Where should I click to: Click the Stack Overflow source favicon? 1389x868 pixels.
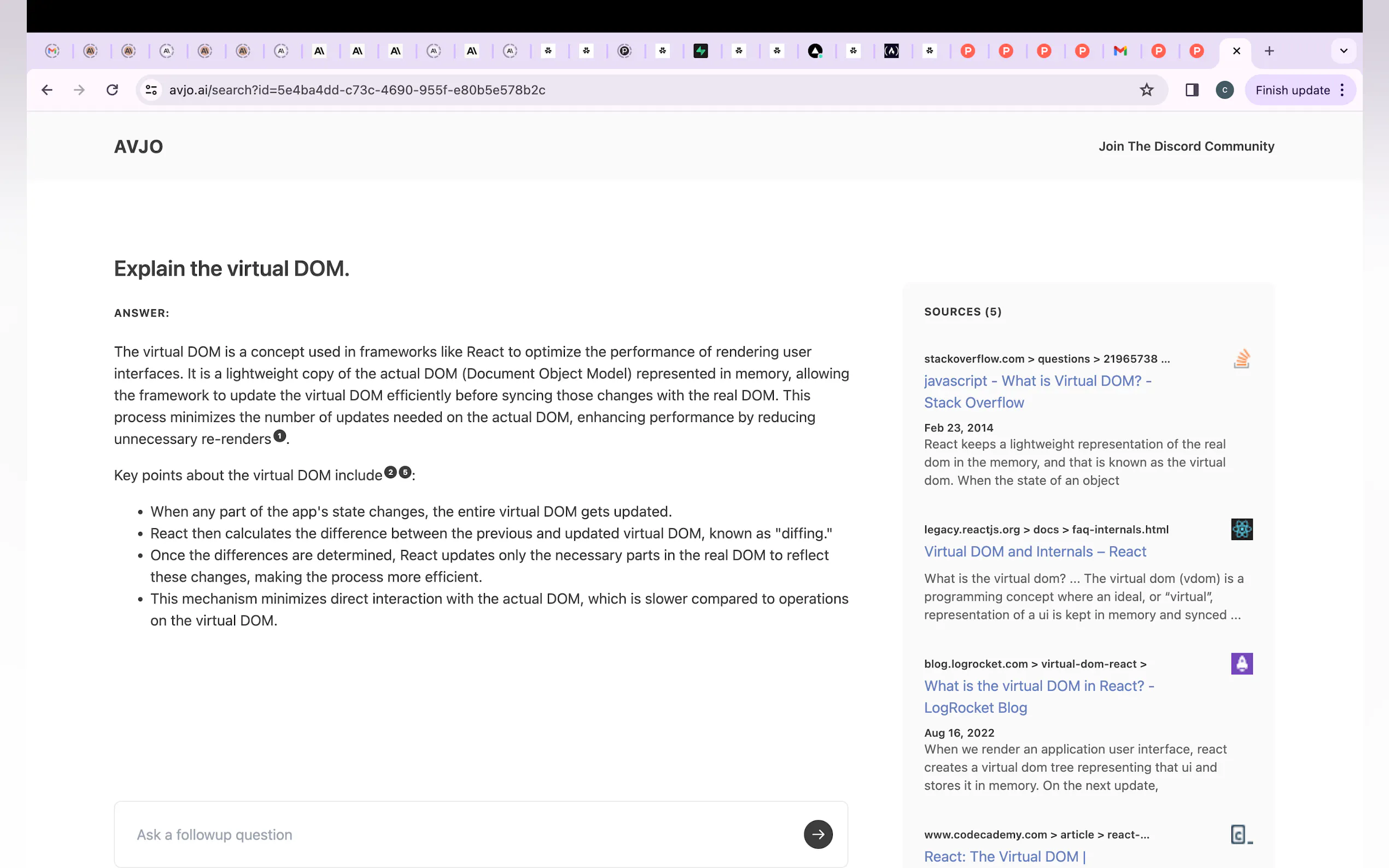tap(1241, 359)
